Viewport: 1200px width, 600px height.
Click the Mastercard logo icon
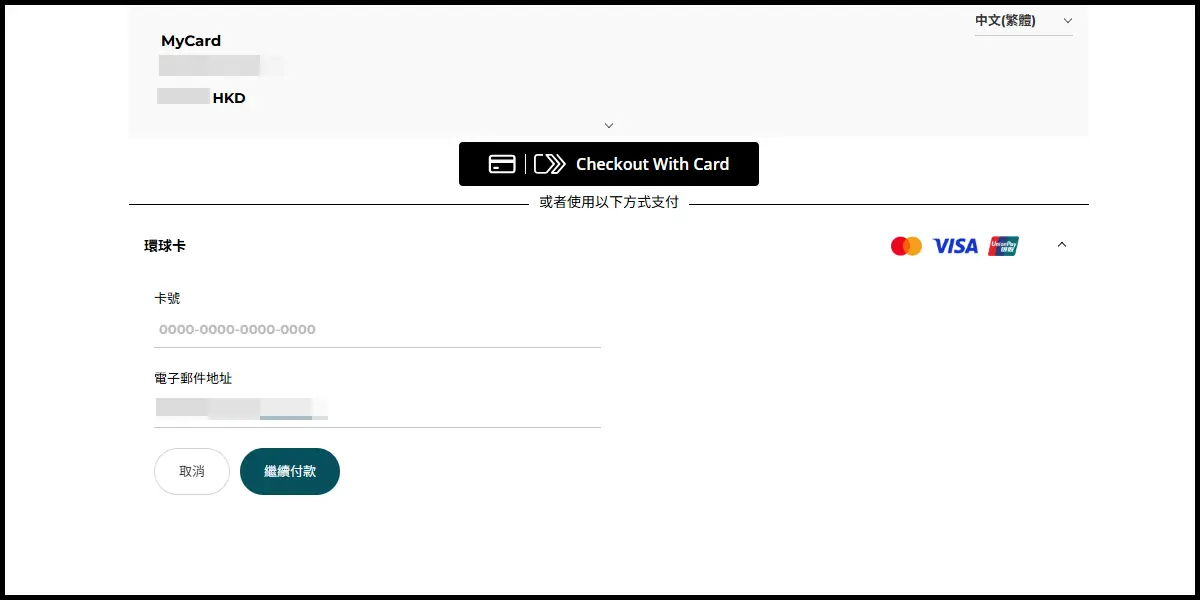pyautogui.click(x=906, y=246)
